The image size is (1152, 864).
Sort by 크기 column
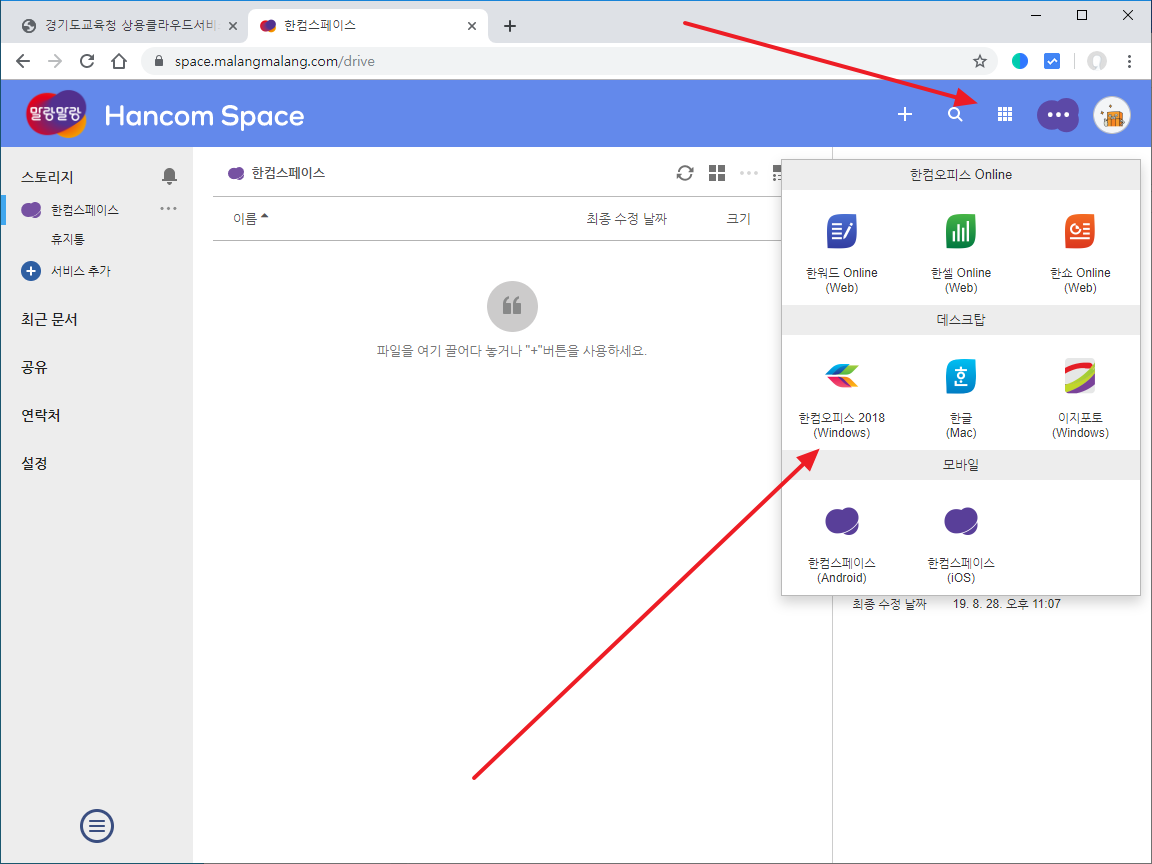(738, 219)
